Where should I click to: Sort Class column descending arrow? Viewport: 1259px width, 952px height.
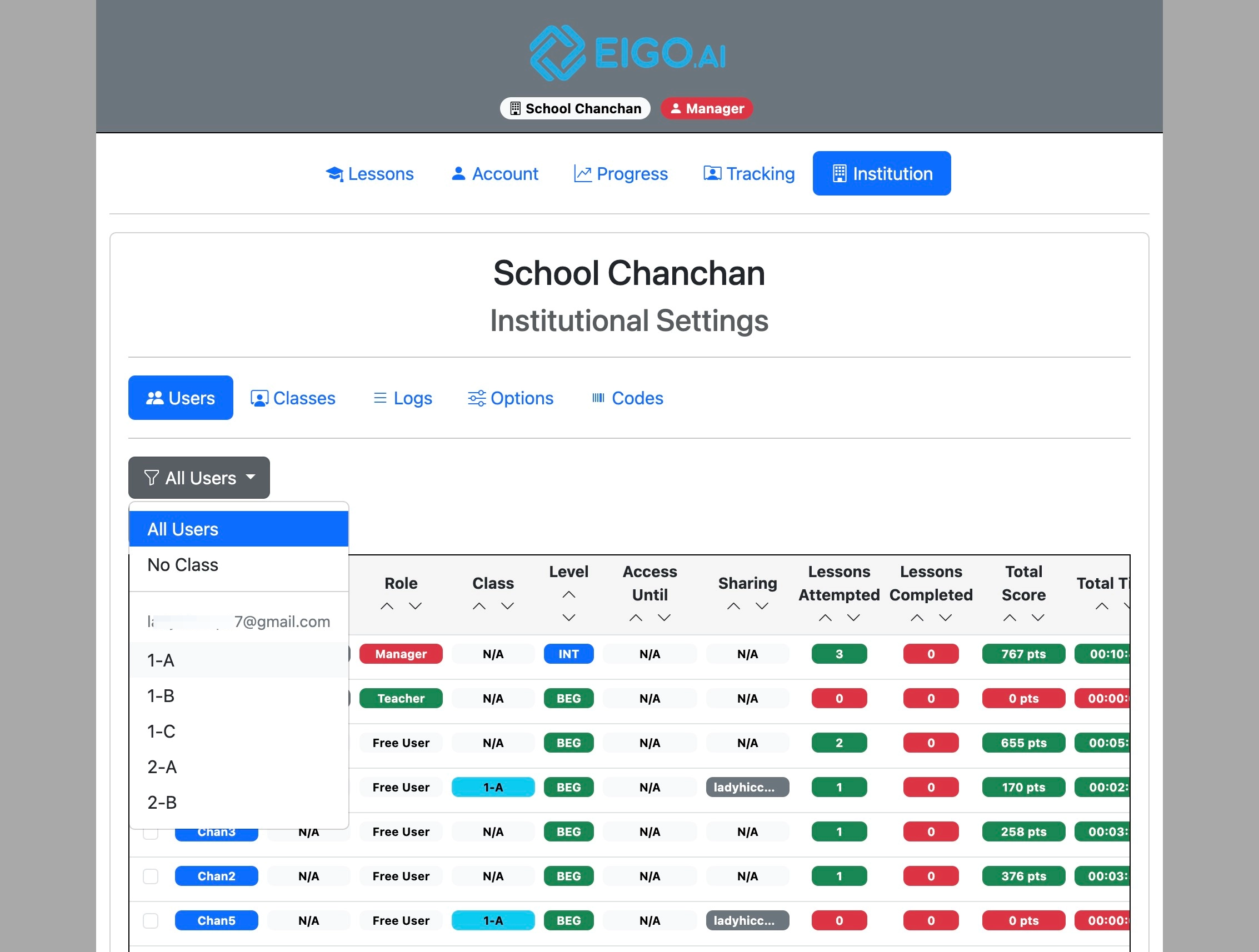tap(508, 606)
